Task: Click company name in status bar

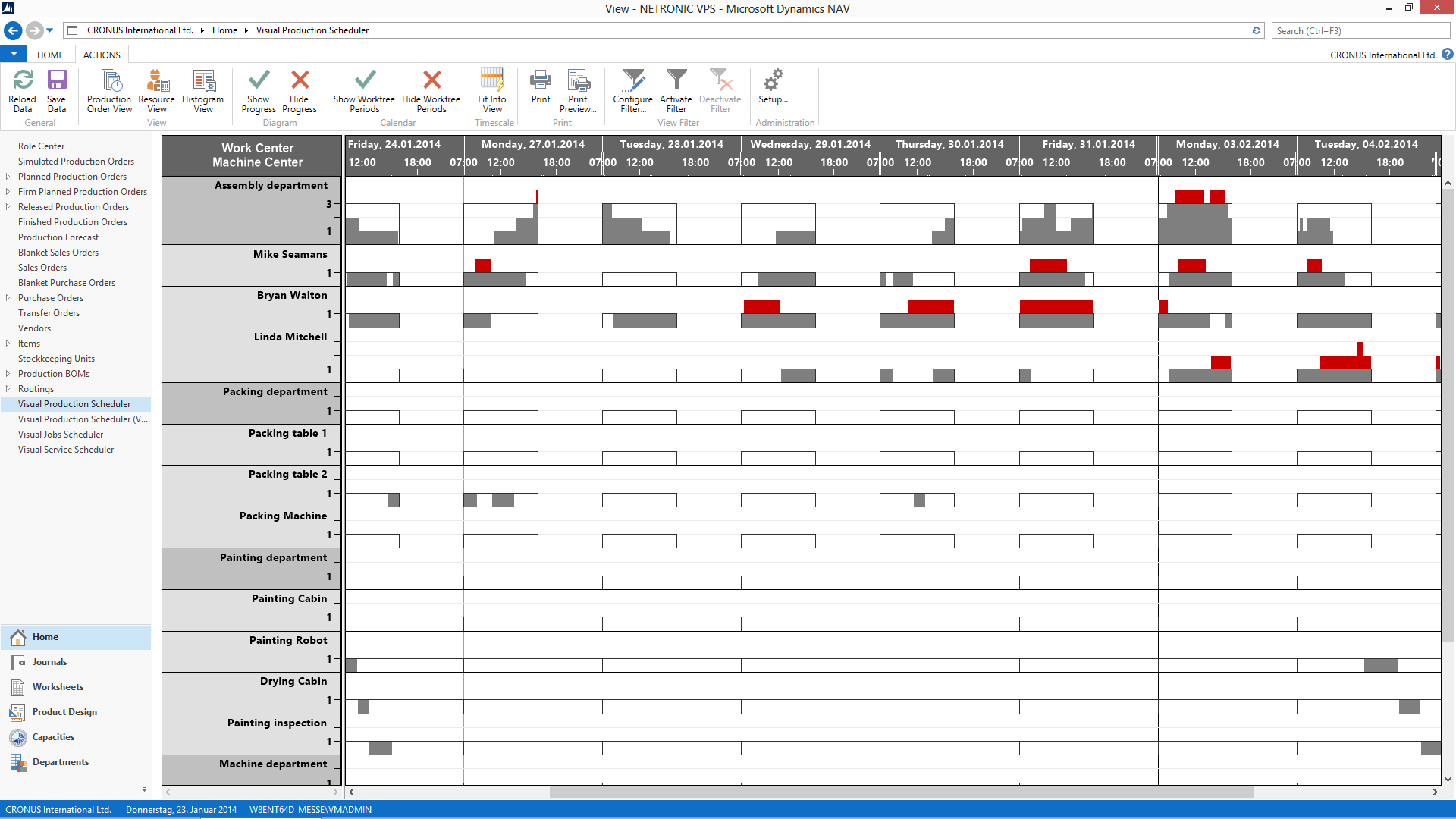Action: click(58, 810)
